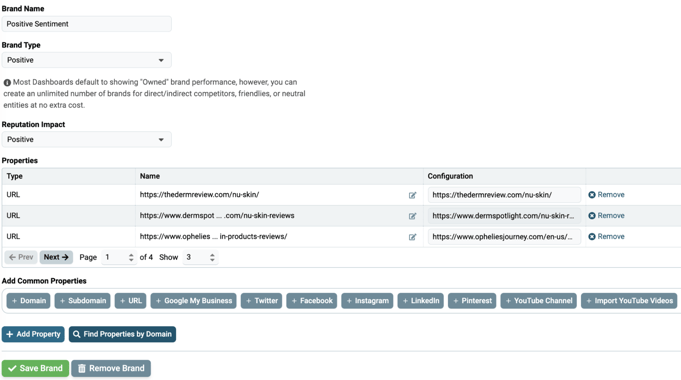Open the Reputation Impact dropdown
681x380 pixels.
tap(86, 139)
